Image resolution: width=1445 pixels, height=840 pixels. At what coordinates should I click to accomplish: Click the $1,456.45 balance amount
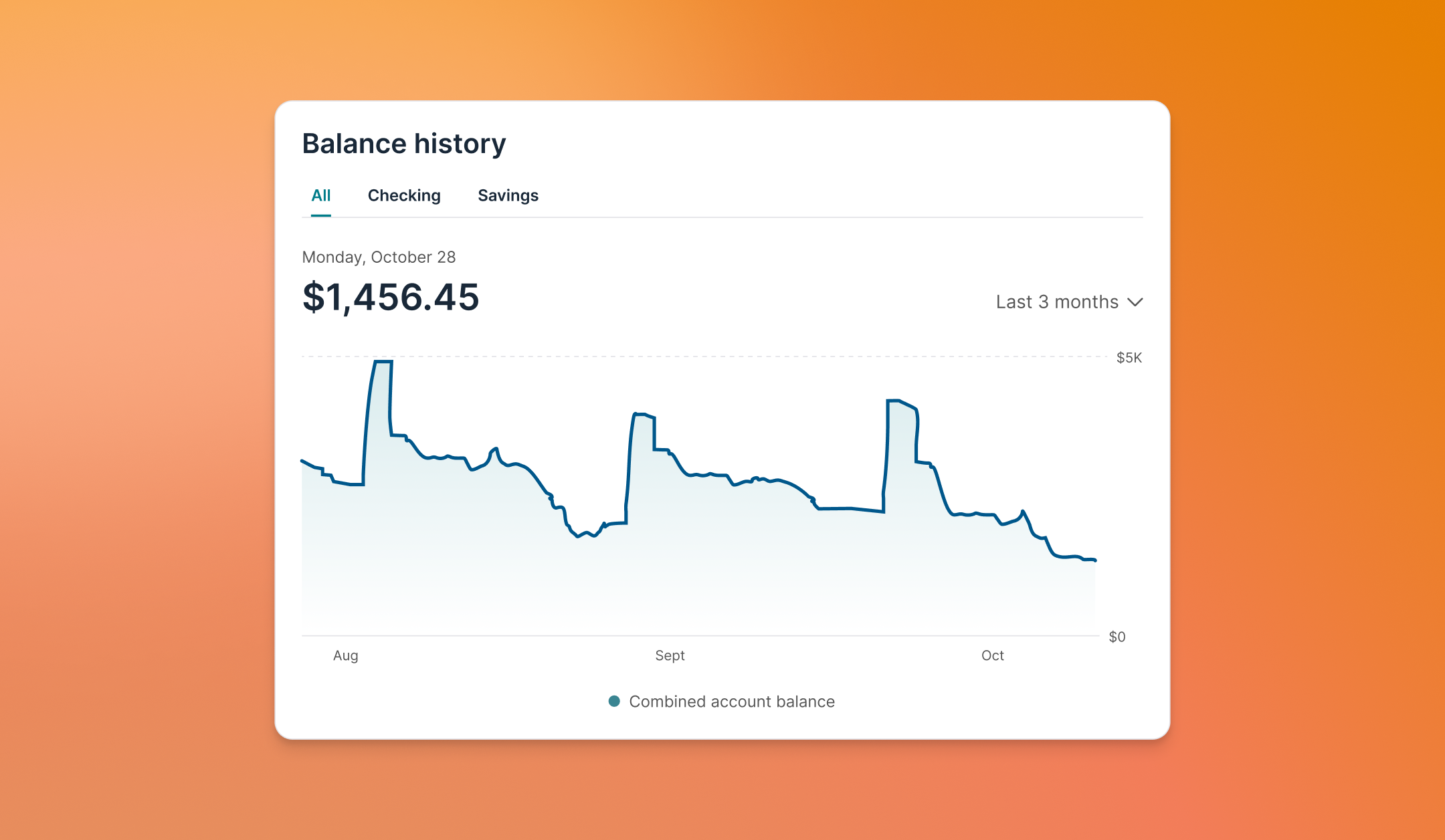pyautogui.click(x=391, y=297)
